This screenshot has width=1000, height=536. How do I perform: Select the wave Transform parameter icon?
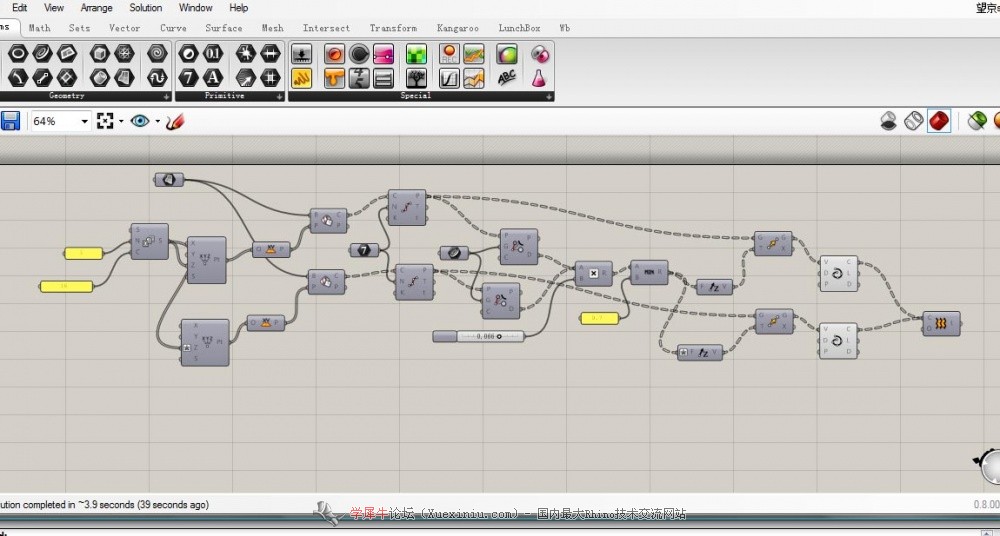coord(157,78)
